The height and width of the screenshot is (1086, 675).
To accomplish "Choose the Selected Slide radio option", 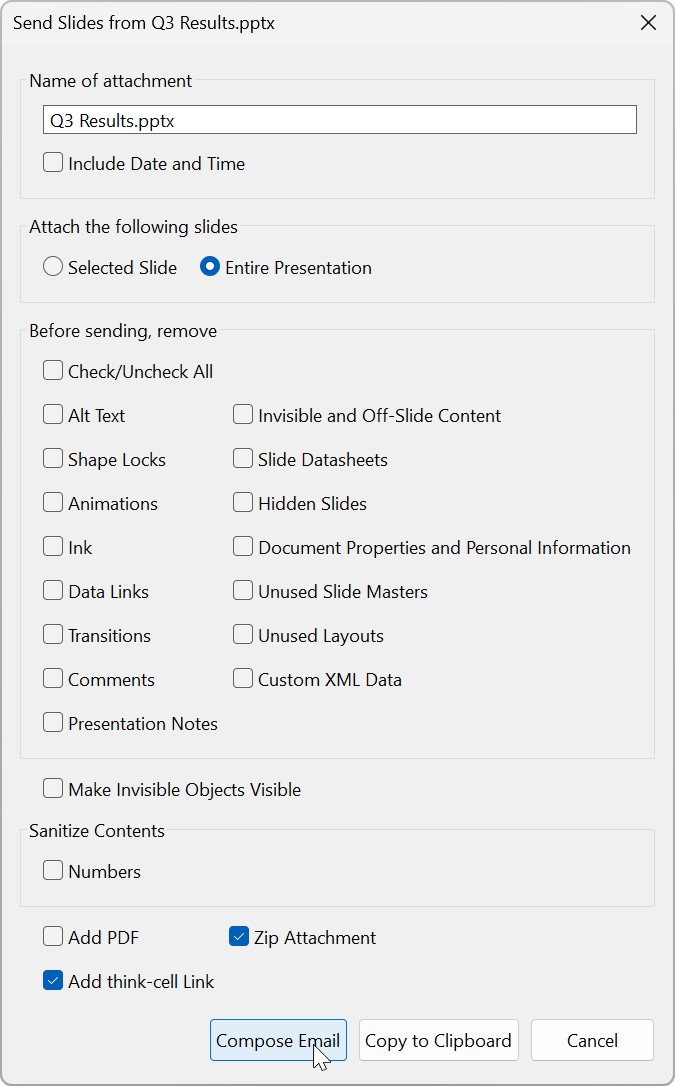I will (x=53, y=267).
